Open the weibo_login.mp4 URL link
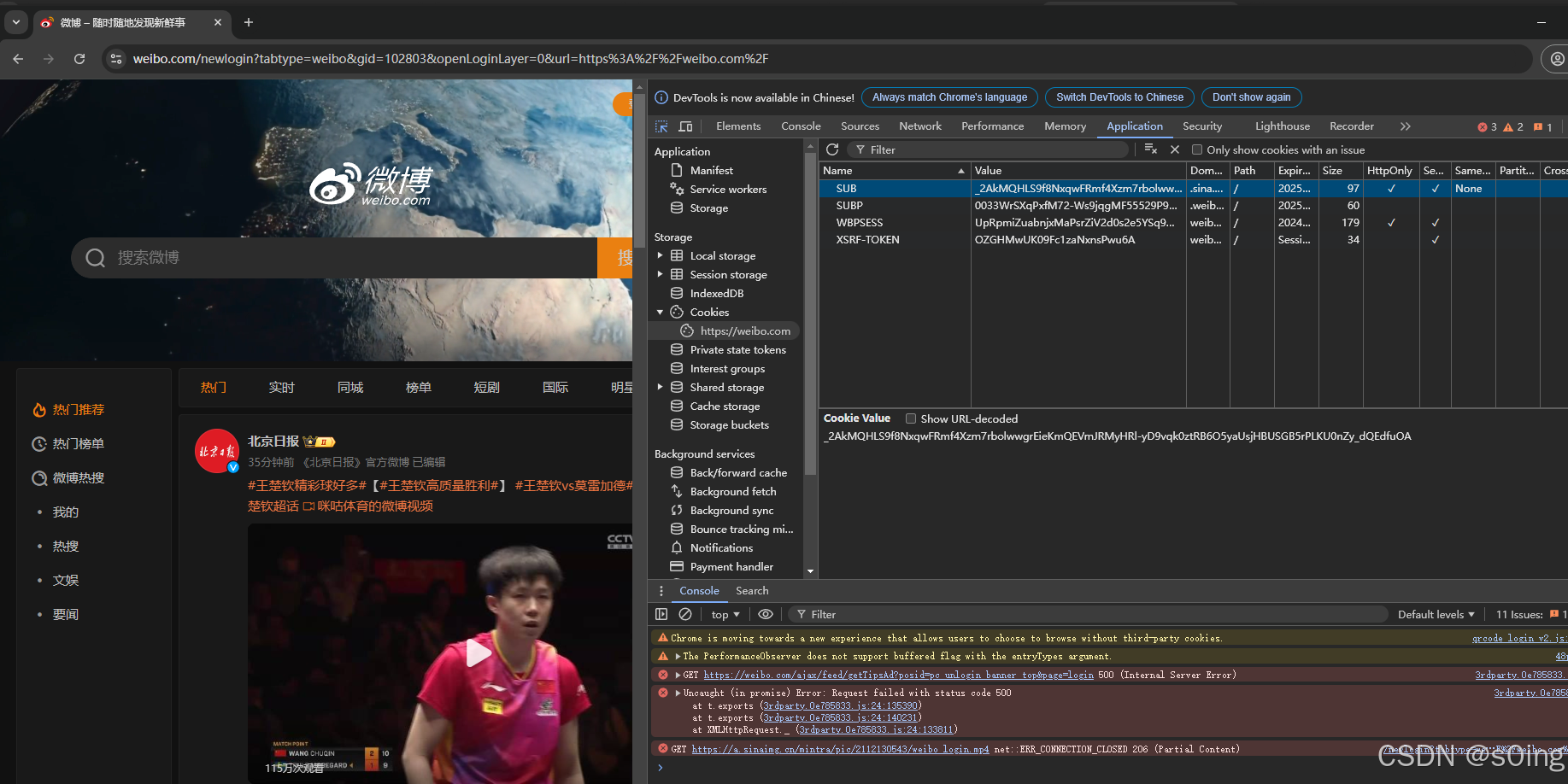Image resolution: width=1568 pixels, height=784 pixels. click(840, 750)
